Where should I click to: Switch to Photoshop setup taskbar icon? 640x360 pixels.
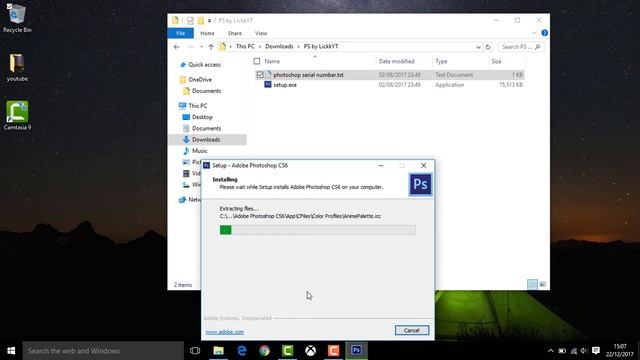tap(356, 351)
